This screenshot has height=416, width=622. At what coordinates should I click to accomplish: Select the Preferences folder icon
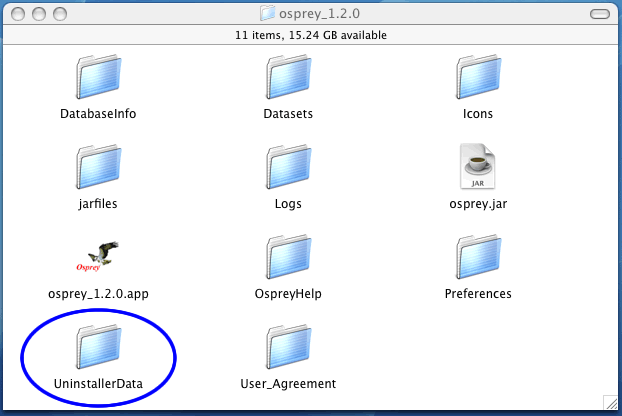coord(478,256)
